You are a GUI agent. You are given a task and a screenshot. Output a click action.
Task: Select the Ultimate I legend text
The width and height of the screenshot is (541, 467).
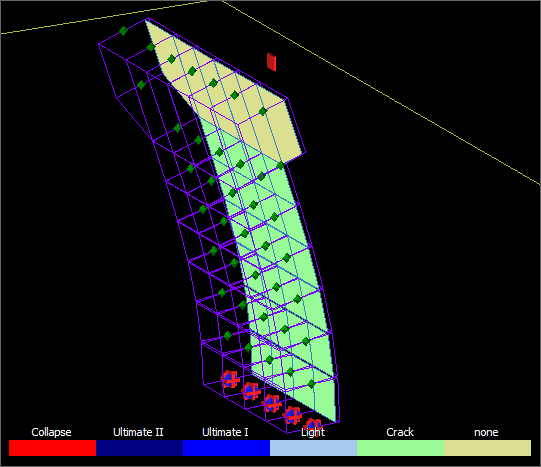point(225,432)
